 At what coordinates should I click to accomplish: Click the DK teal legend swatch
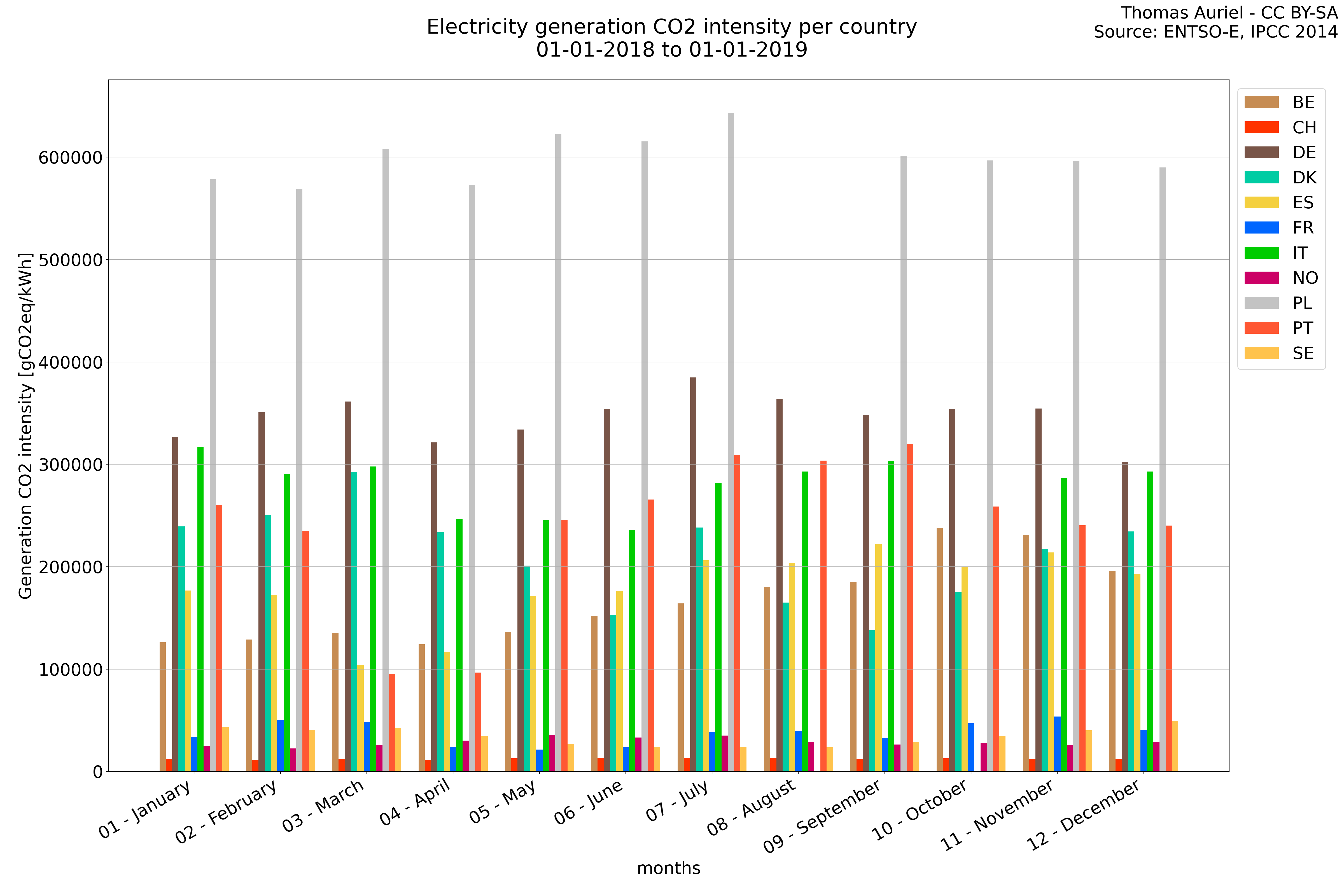[x=1261, y=178]
